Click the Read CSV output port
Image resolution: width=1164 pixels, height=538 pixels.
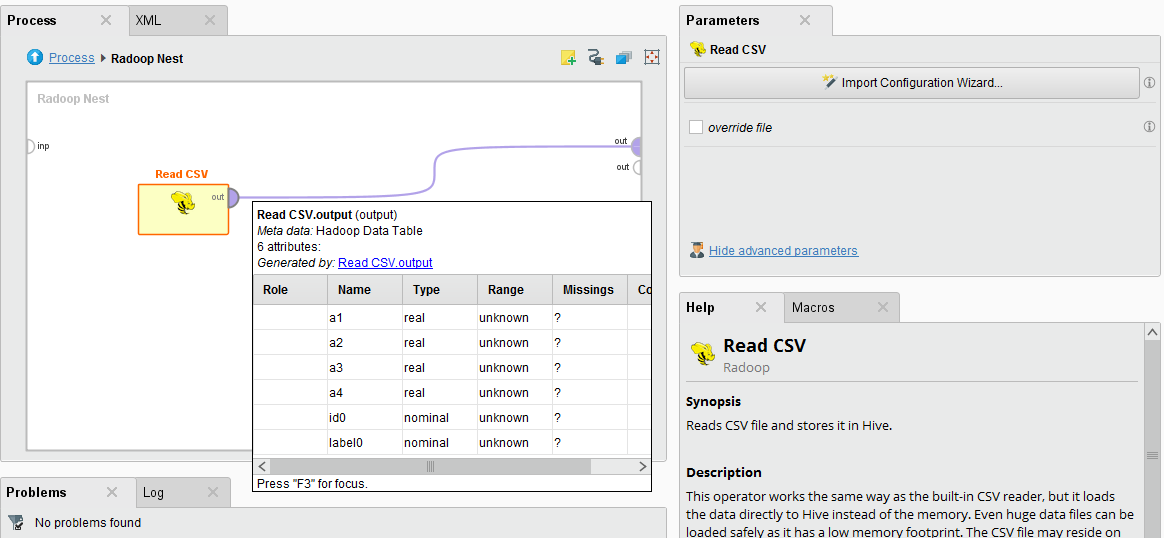point(233,198)
